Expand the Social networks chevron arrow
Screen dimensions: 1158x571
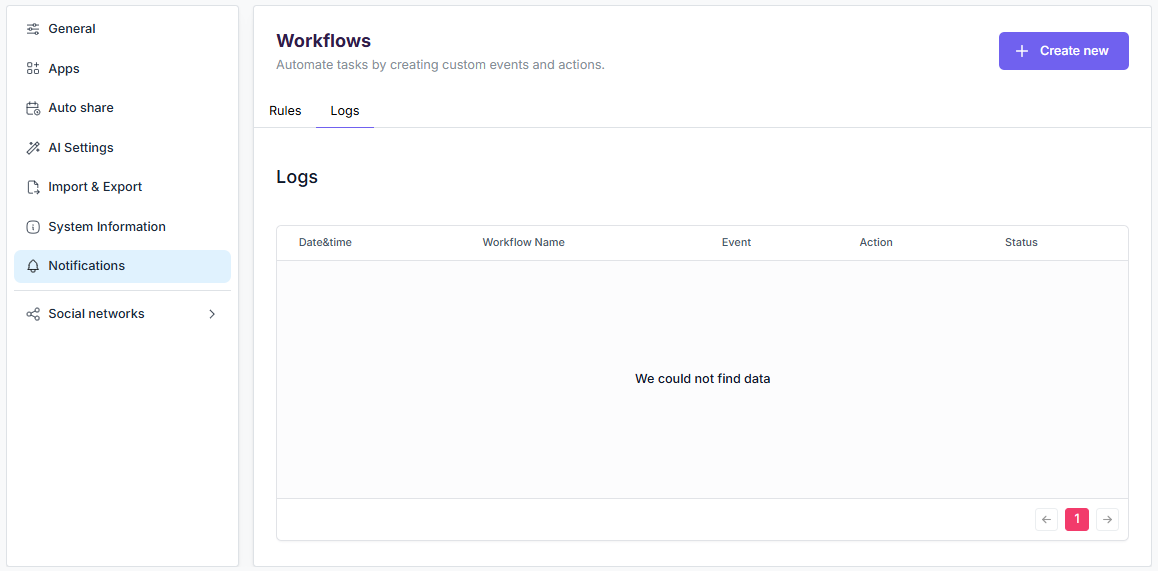pyautogui.click(x=211, y=314)
